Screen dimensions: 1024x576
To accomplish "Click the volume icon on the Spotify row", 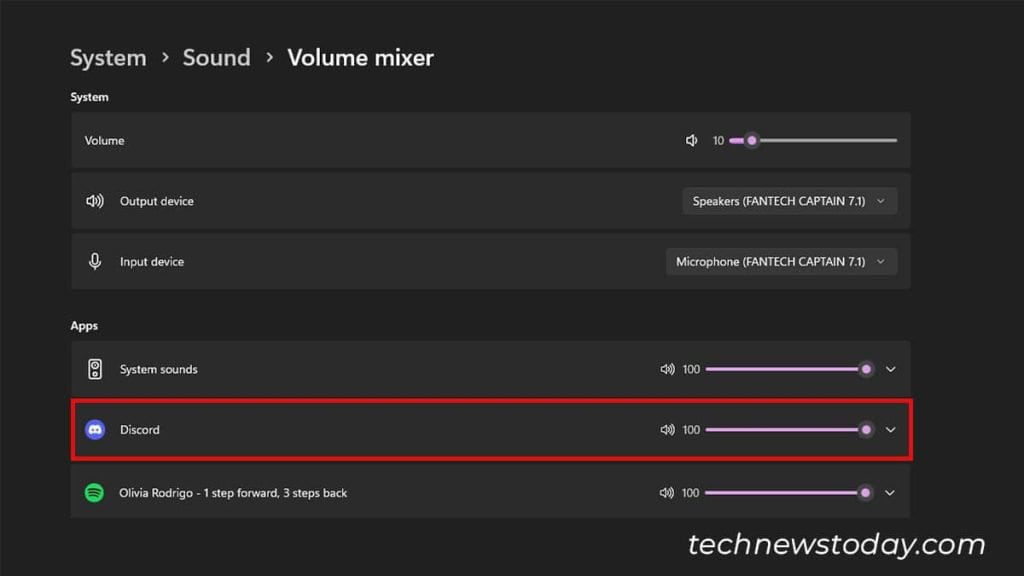I will (668, 492).
